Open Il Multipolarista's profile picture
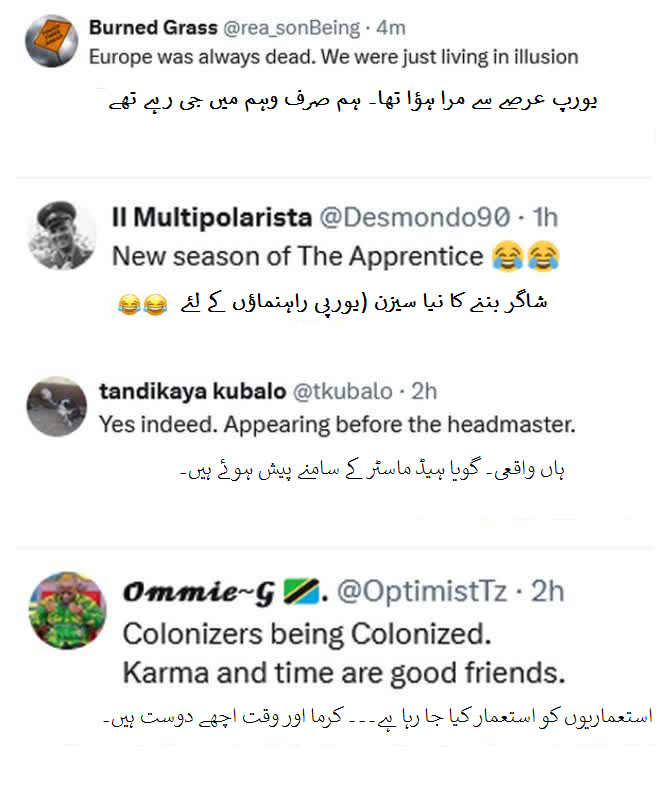Viewport: 668px width, 791px height. (60, 236)
